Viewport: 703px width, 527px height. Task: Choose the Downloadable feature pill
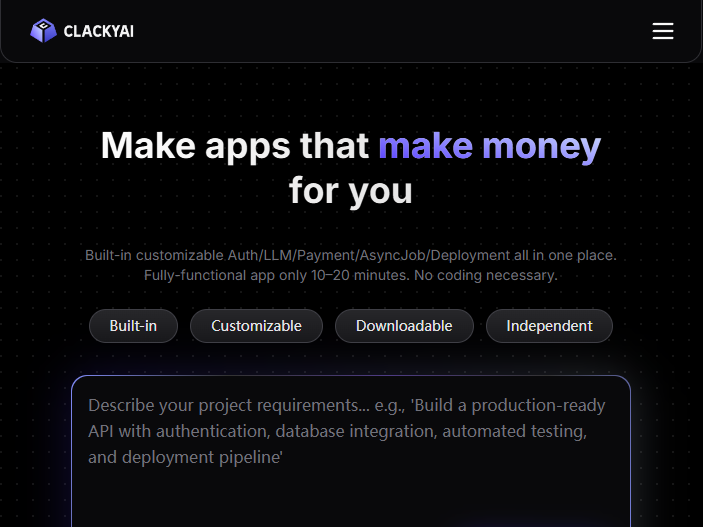[404, 326]
